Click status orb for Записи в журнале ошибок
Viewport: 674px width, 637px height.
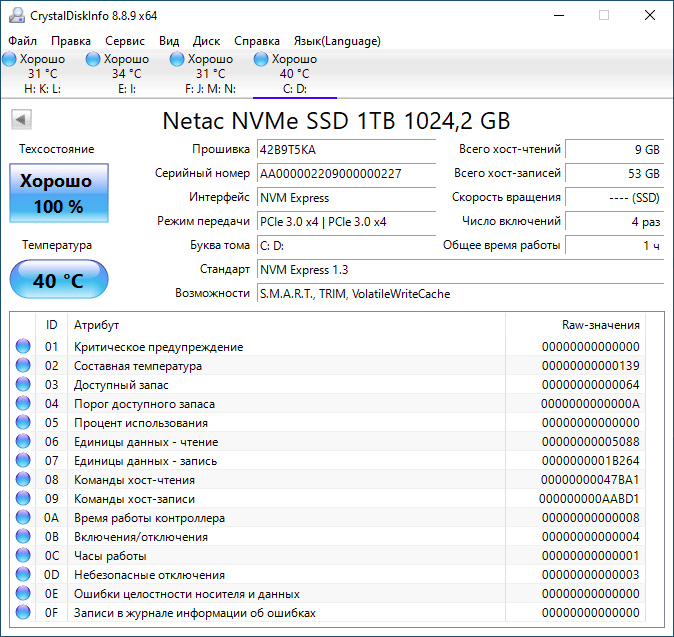pos(23,612)
